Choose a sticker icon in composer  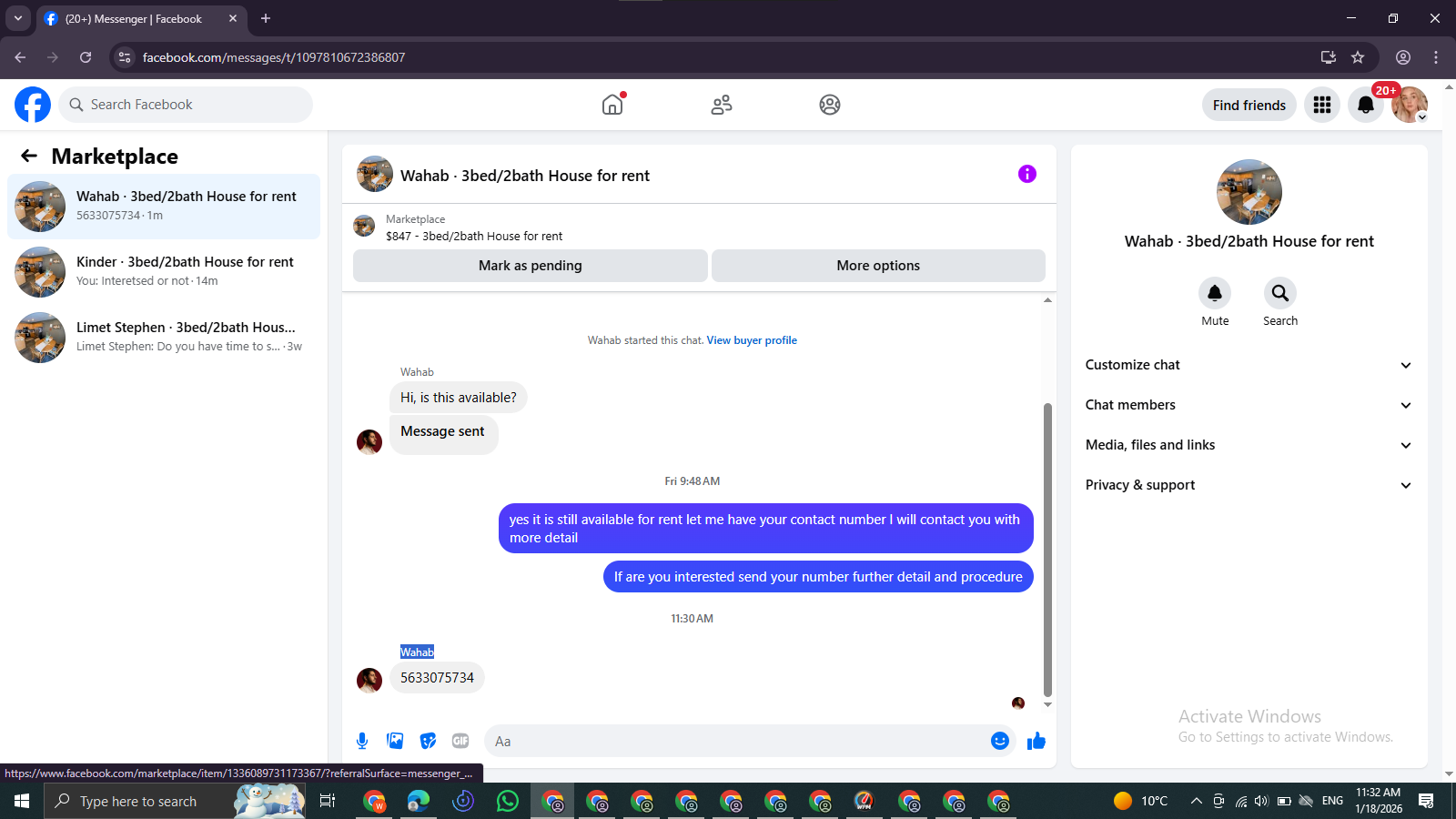click(428, 741)
